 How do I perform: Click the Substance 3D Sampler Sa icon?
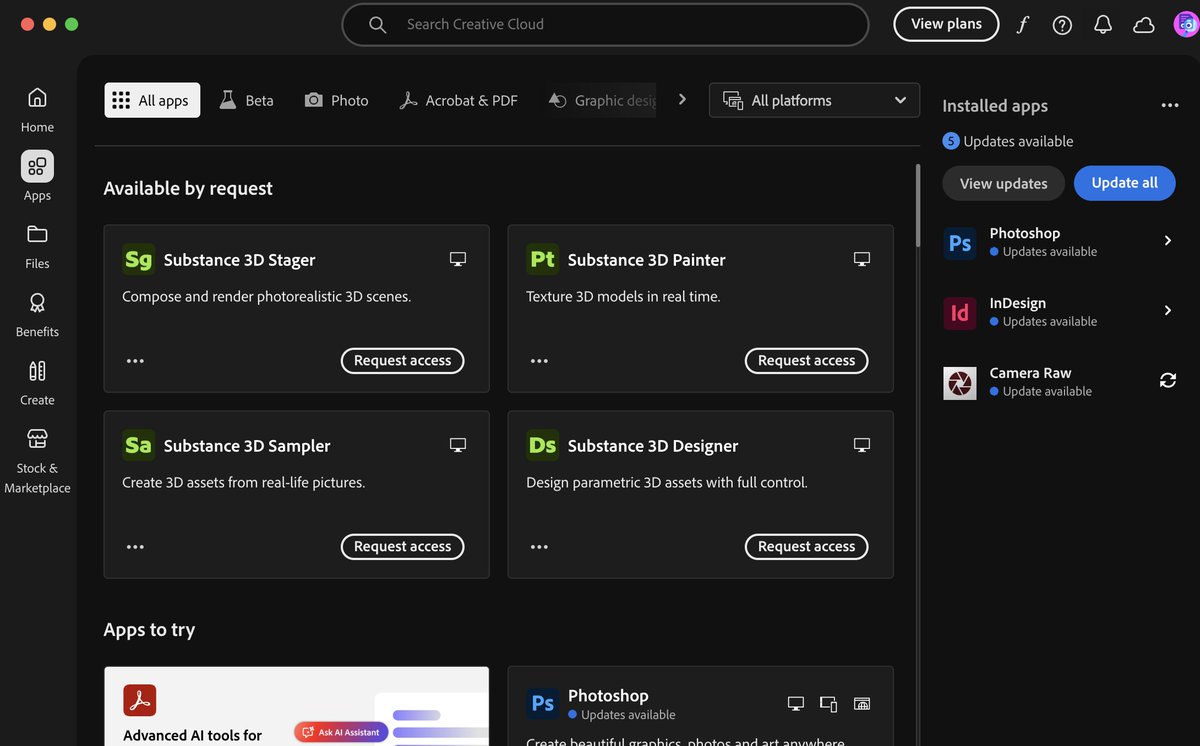point(138,445)
